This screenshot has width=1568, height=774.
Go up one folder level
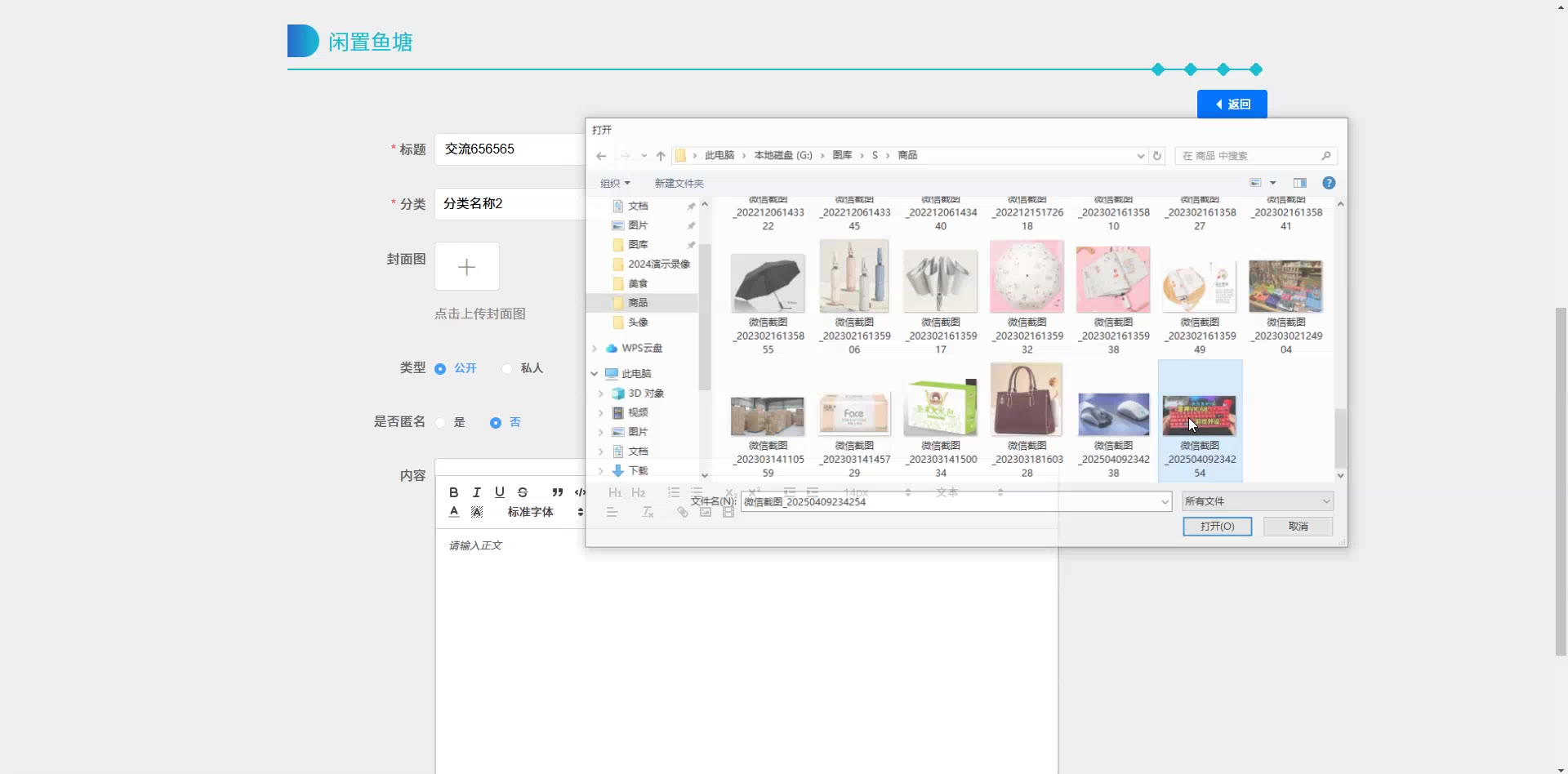(661, 156)
